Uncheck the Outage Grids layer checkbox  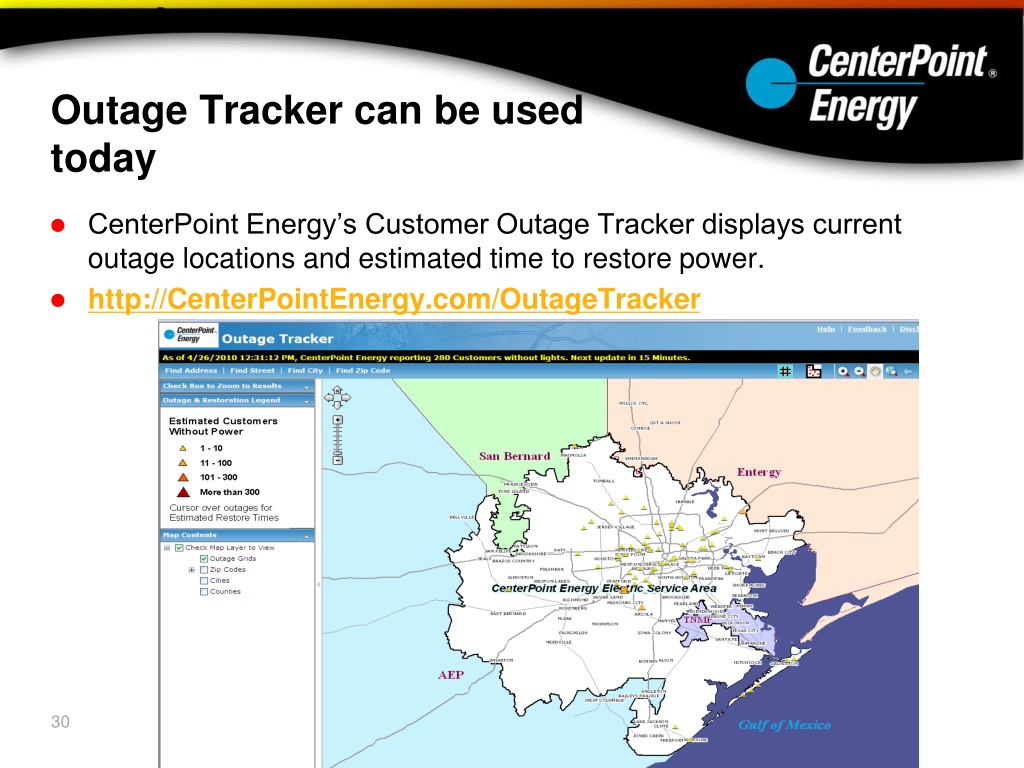[x=204, y=559]
